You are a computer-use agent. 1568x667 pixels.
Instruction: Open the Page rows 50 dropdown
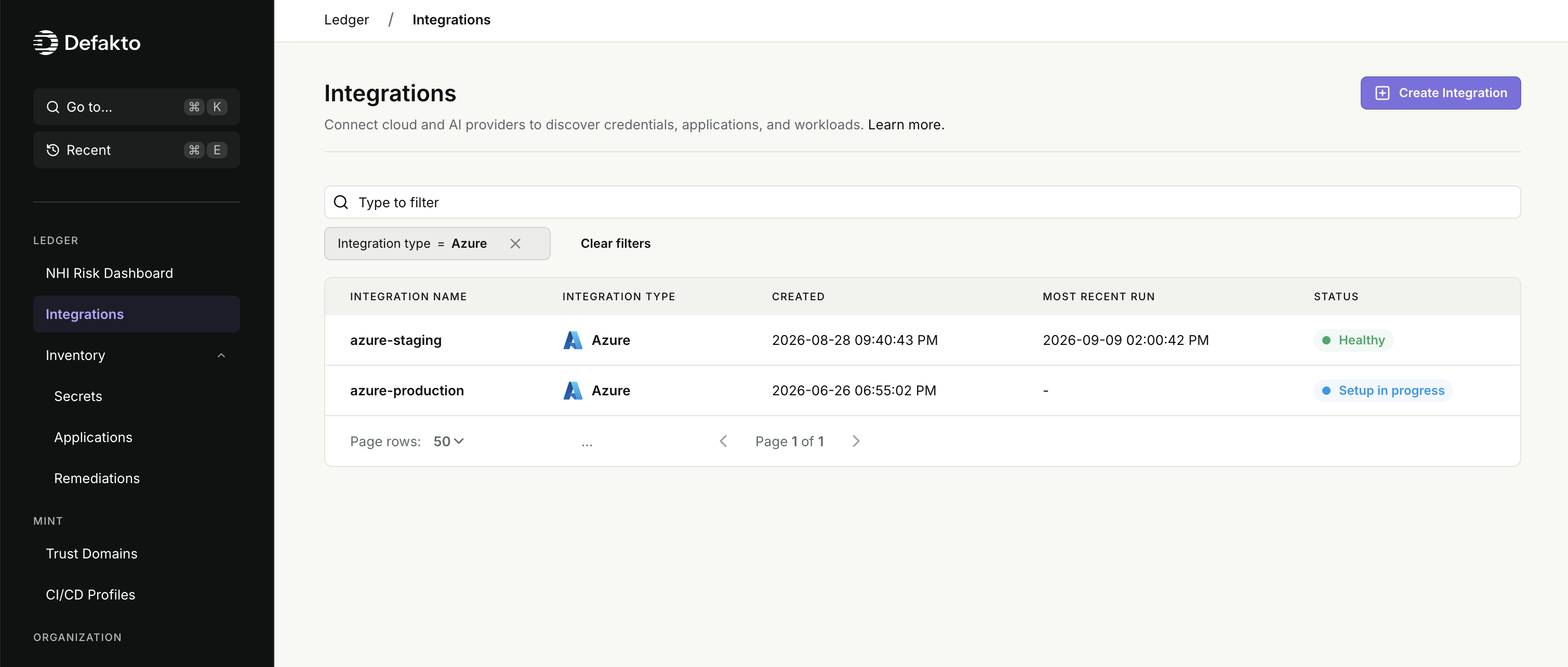tap(448, 441)
